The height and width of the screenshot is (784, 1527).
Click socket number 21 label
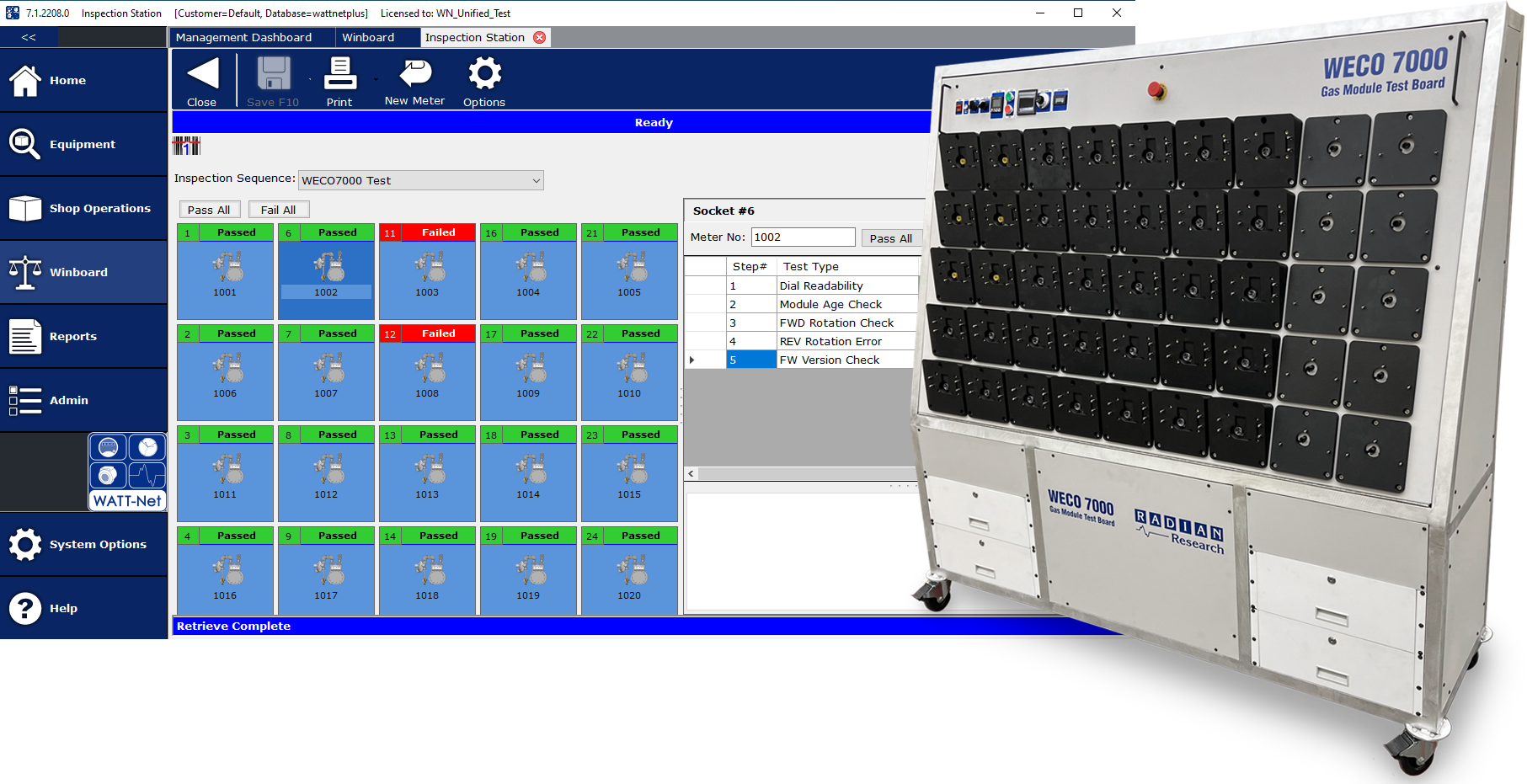point(592,233)
